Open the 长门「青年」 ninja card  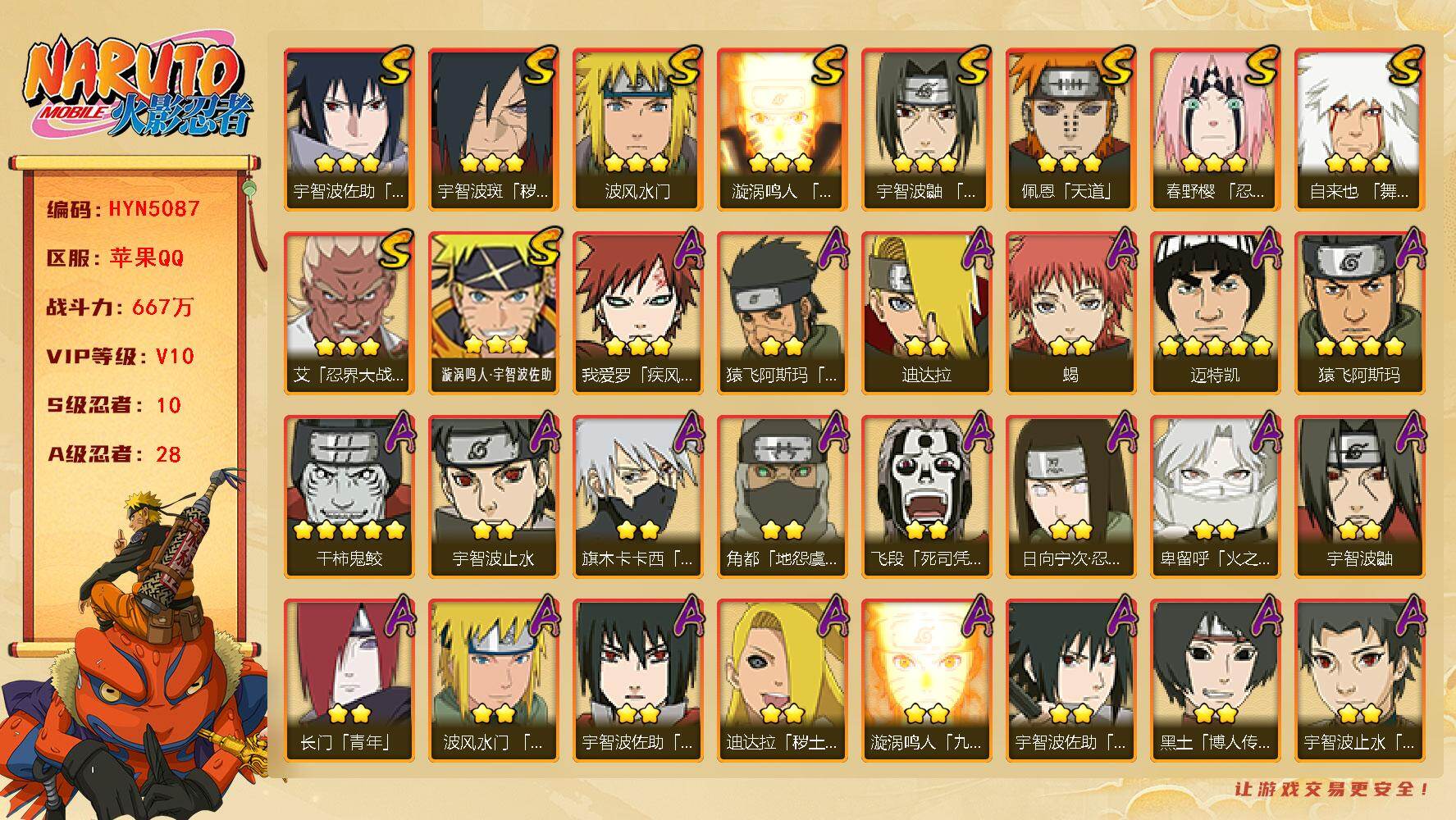point(349,681)
